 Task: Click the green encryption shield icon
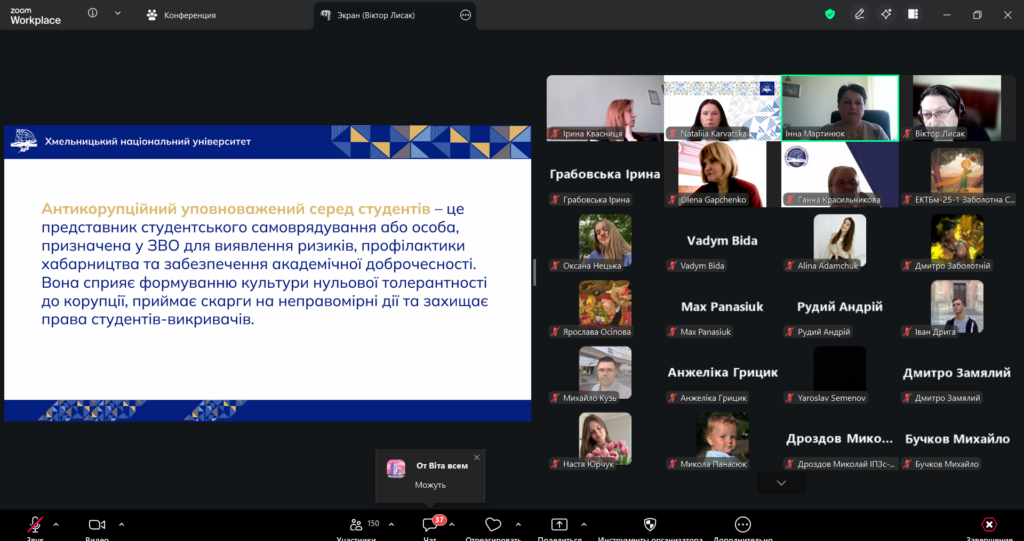829,14
